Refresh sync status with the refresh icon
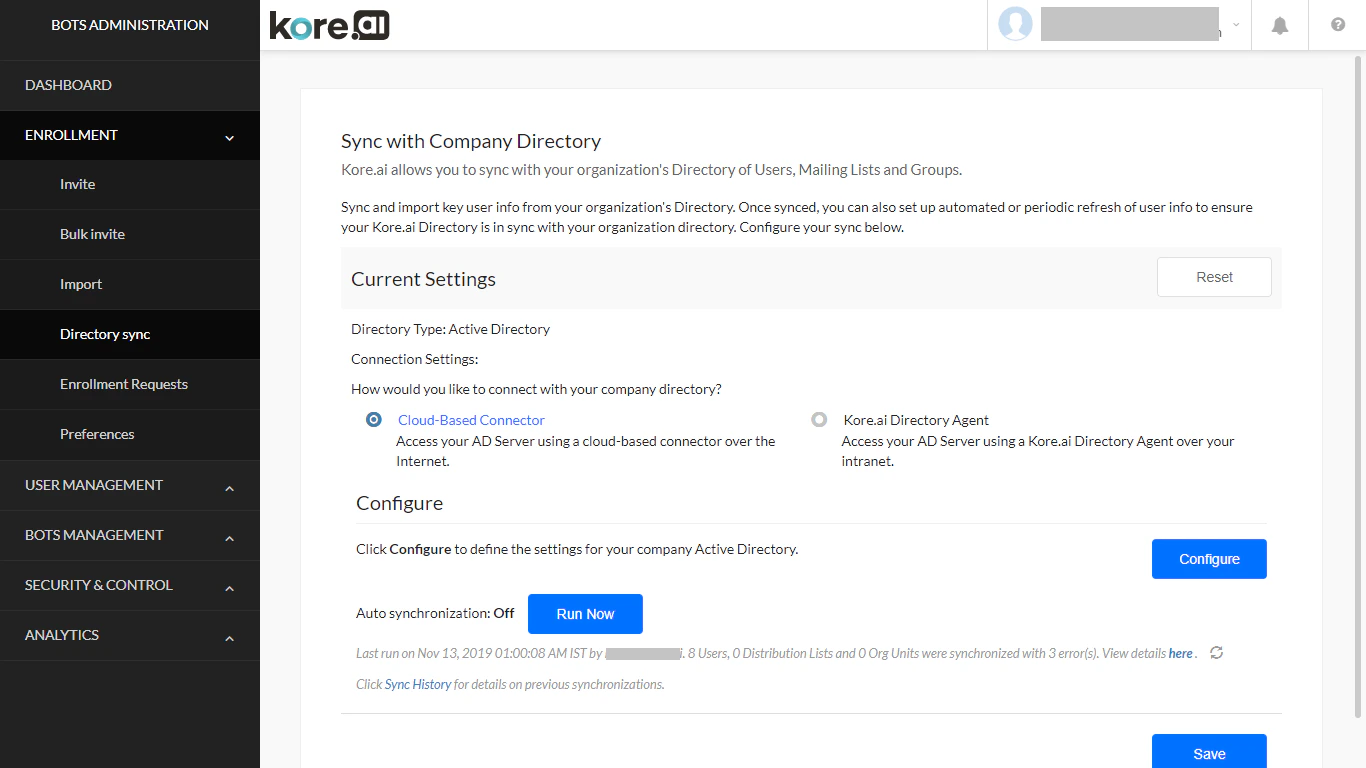The width and height of the screenshot is (1366, 768). pyautogui.click(x=1216, y=652)
